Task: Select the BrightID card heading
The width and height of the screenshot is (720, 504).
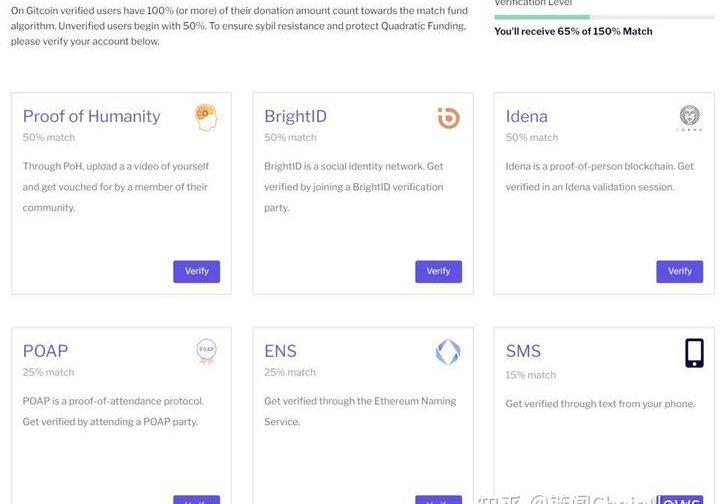Action: (x=295, y=117)
